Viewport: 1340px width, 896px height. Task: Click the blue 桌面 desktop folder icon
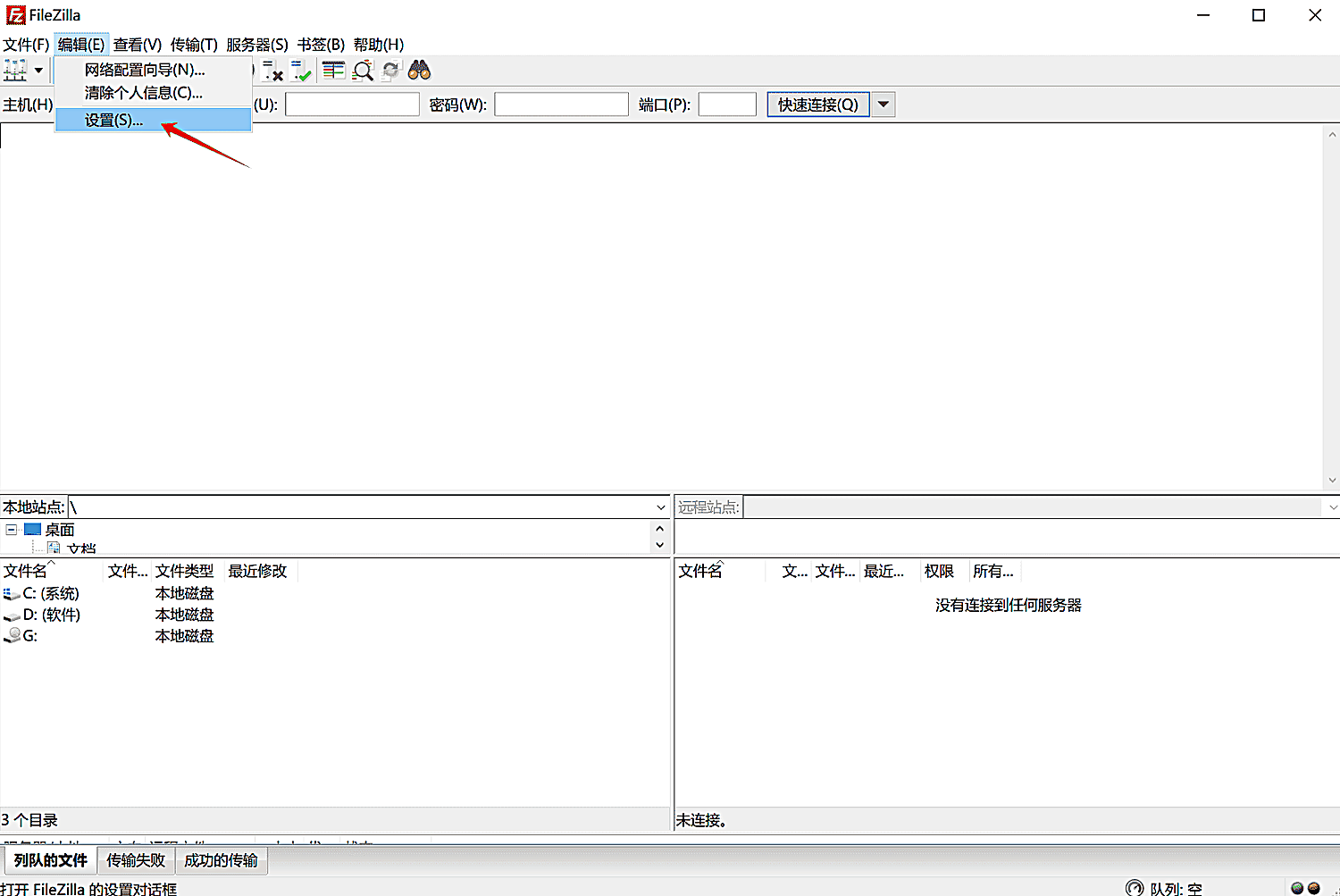33,530
